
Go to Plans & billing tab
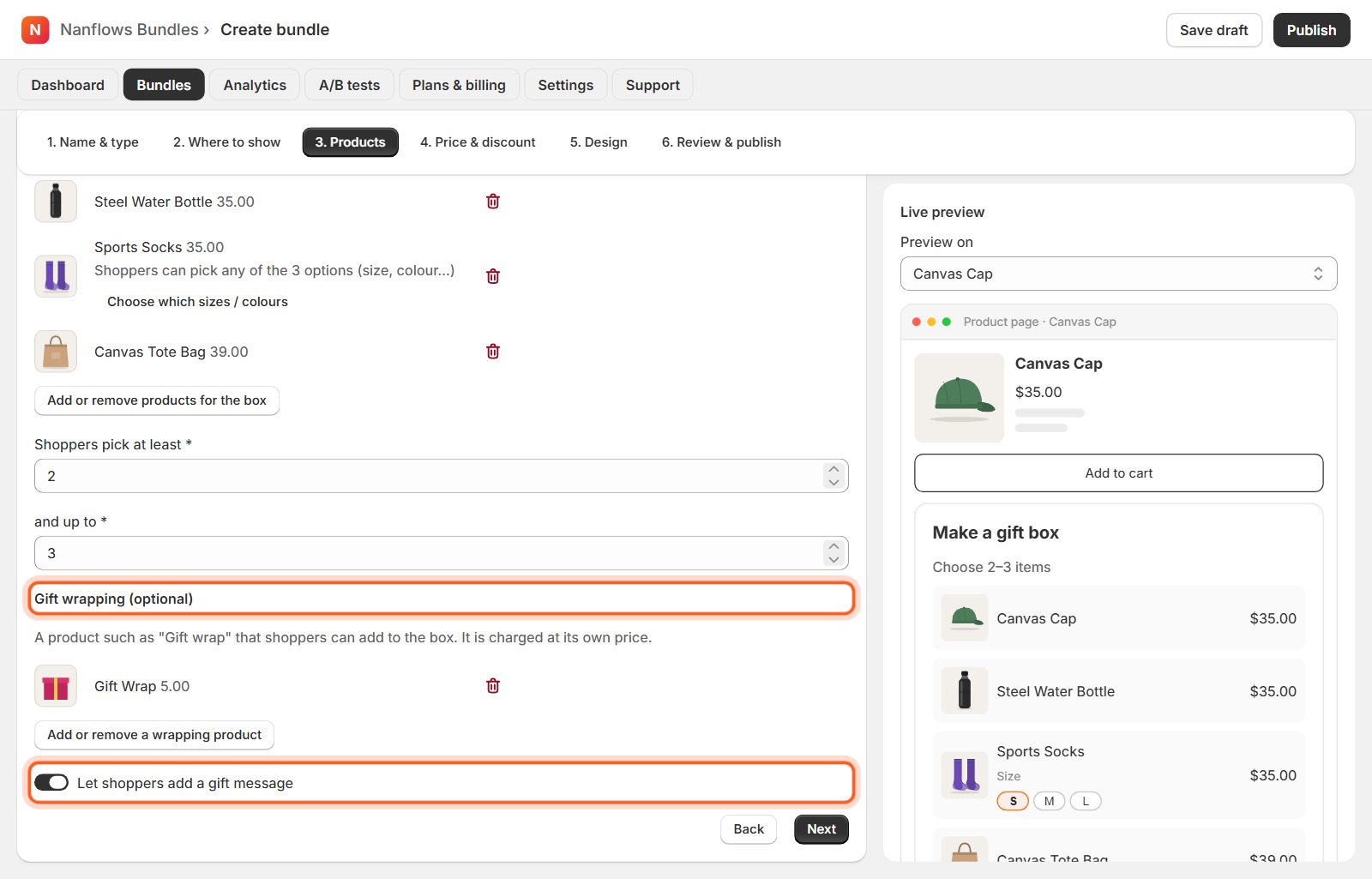coord(459,85)
